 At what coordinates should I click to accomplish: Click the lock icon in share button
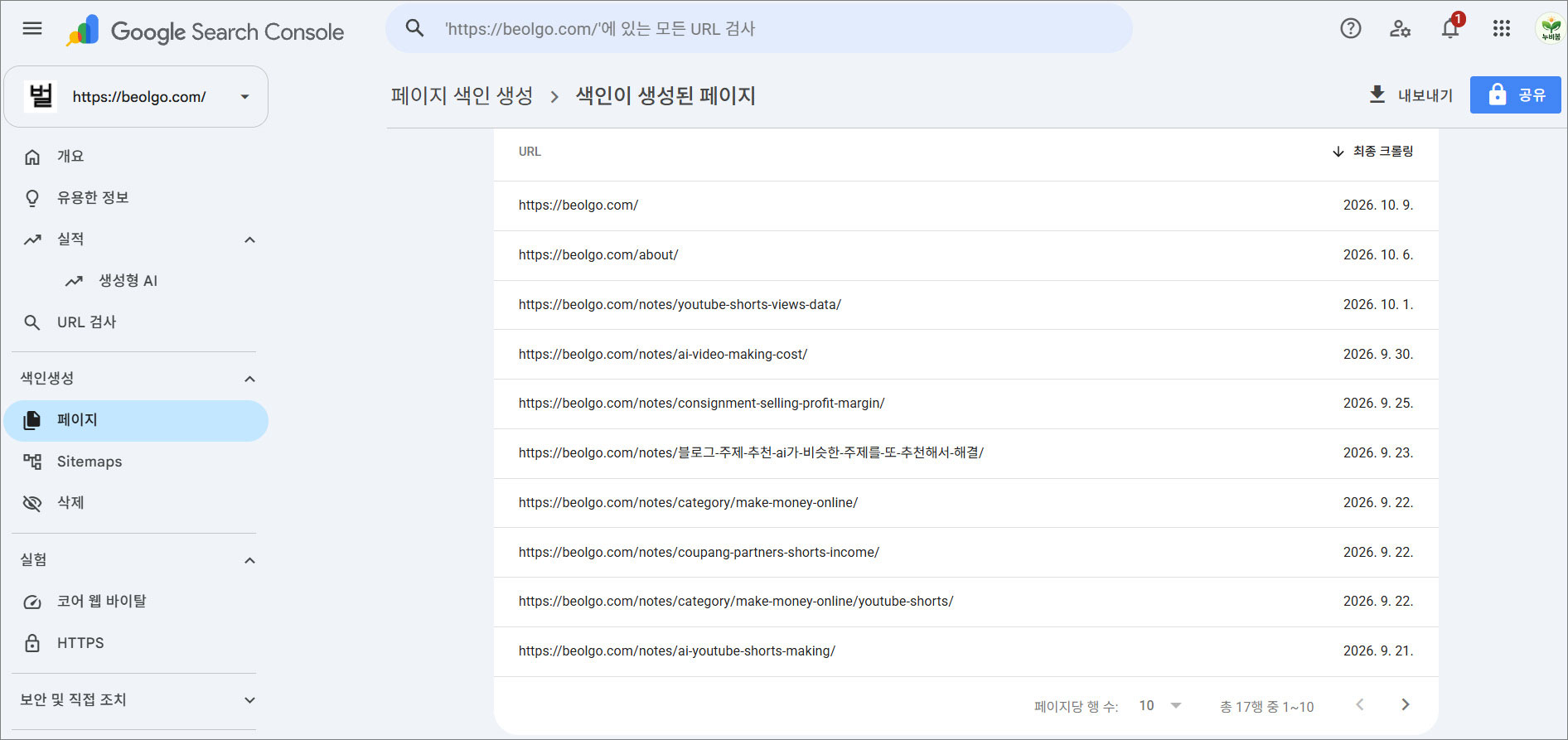click(x=1497, y=94)
